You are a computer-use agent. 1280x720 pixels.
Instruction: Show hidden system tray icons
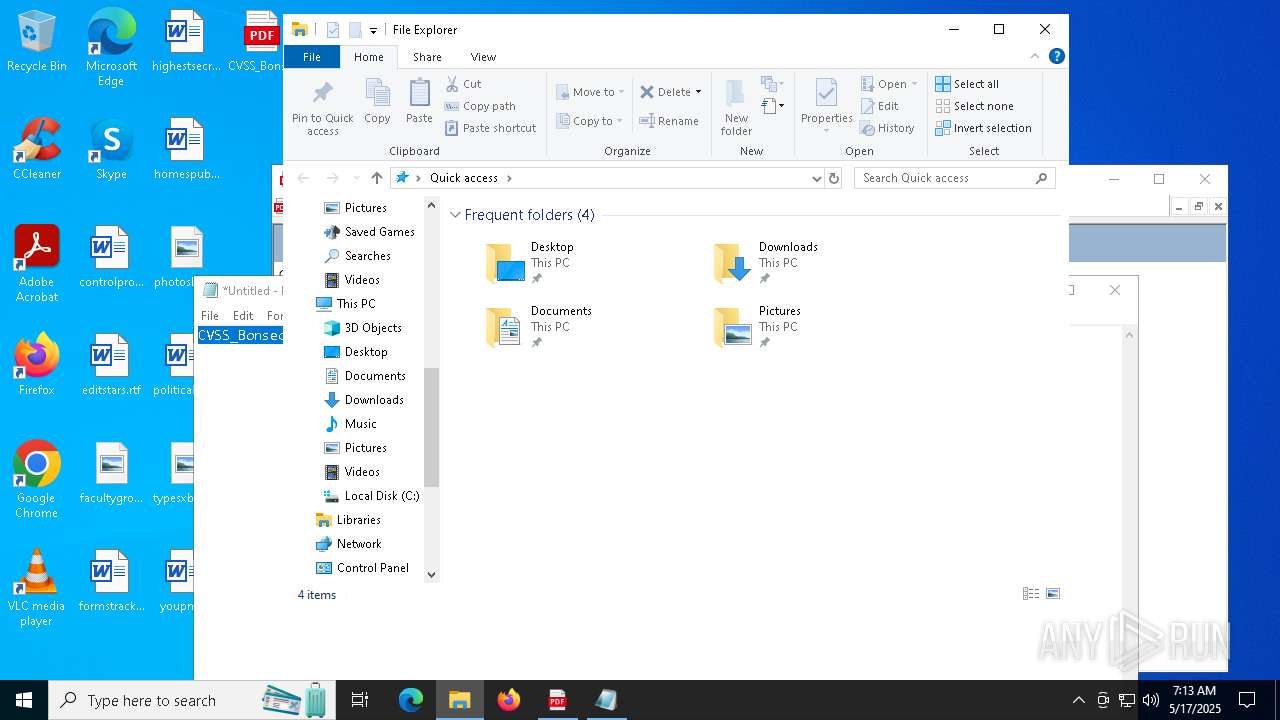1078,700
